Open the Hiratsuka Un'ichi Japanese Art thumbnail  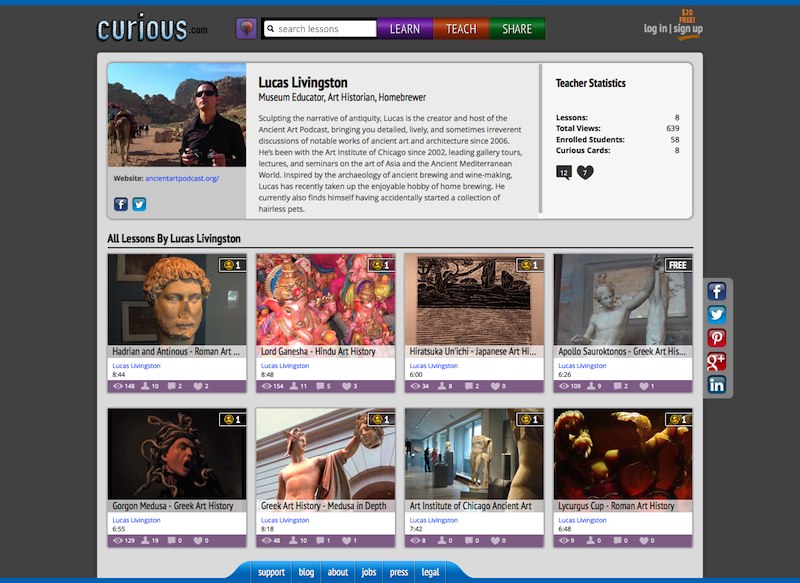pos(474,300)
